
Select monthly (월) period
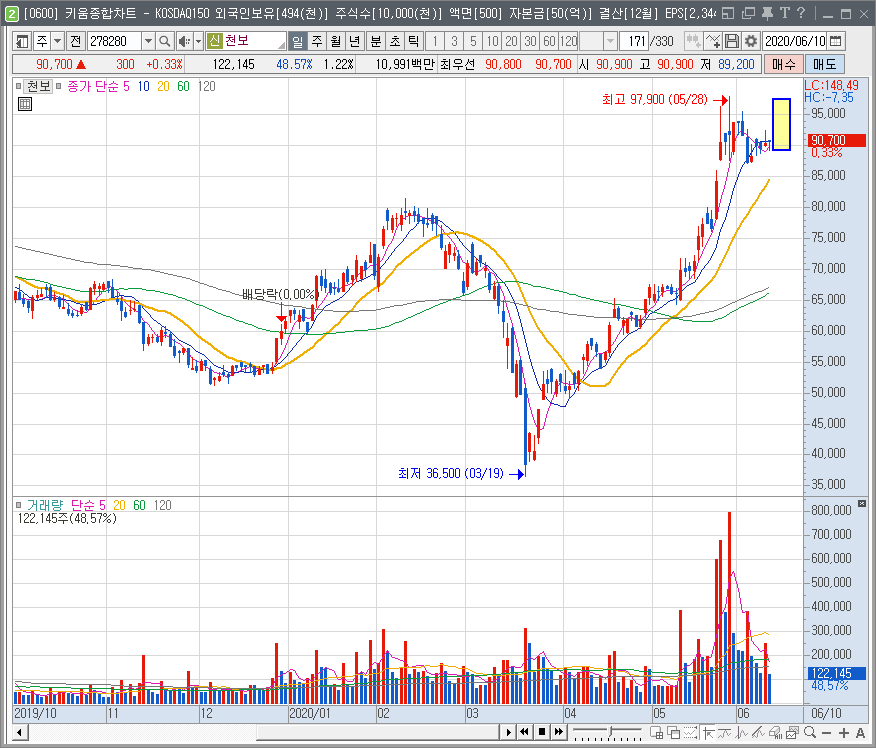coord(335,41)
